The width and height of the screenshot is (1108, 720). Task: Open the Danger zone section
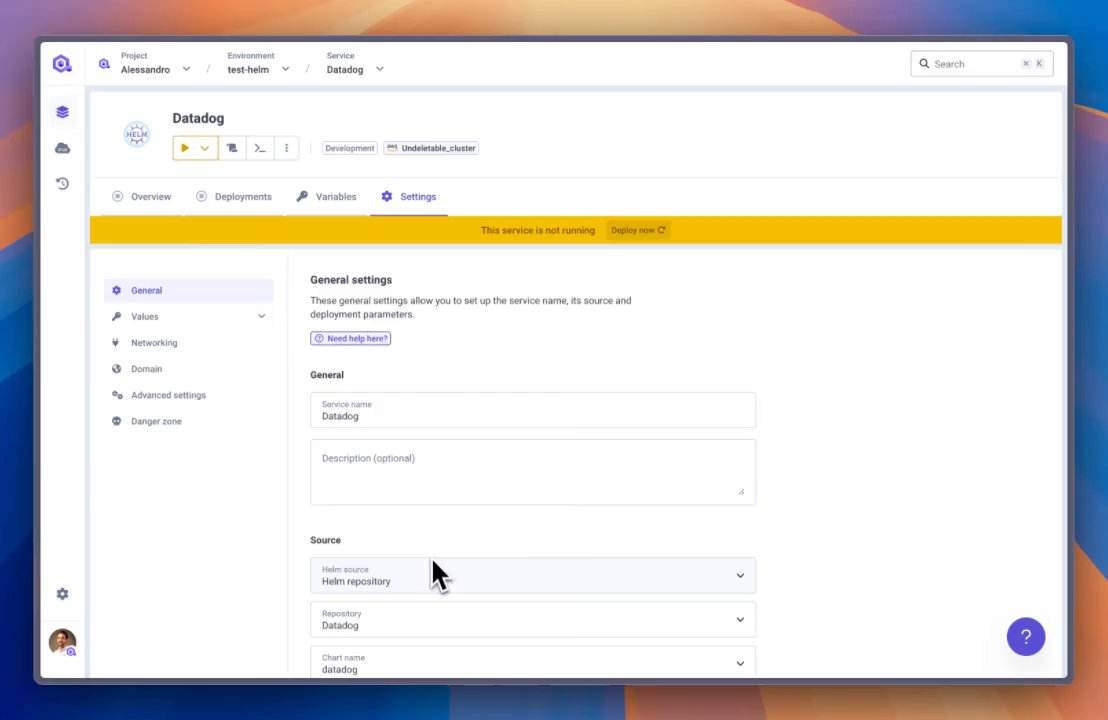[189, 421]
